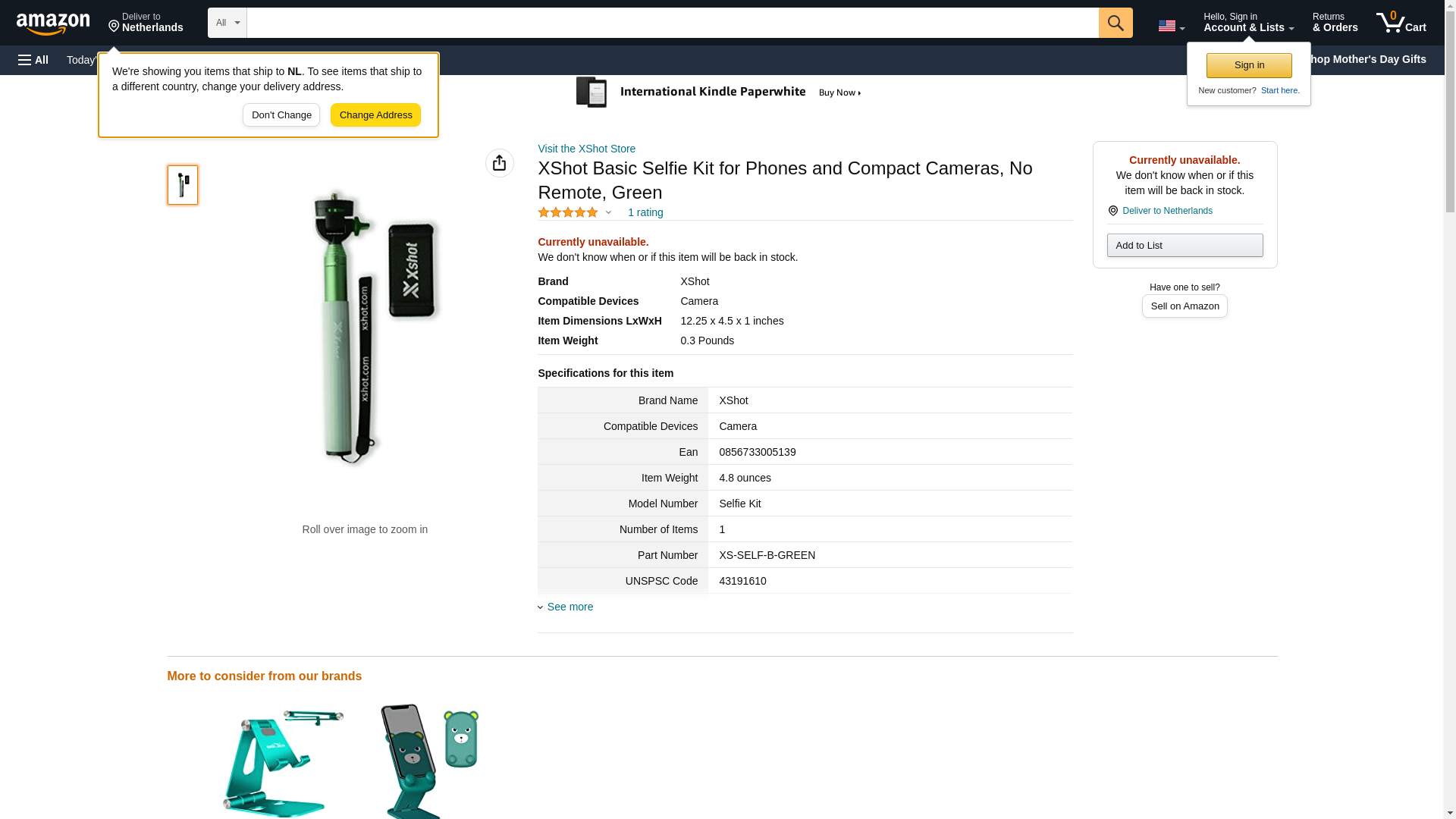This screenshot has width=1456, height=819.
Task: Expand the Account & Lists menu
Action: 1247,23
